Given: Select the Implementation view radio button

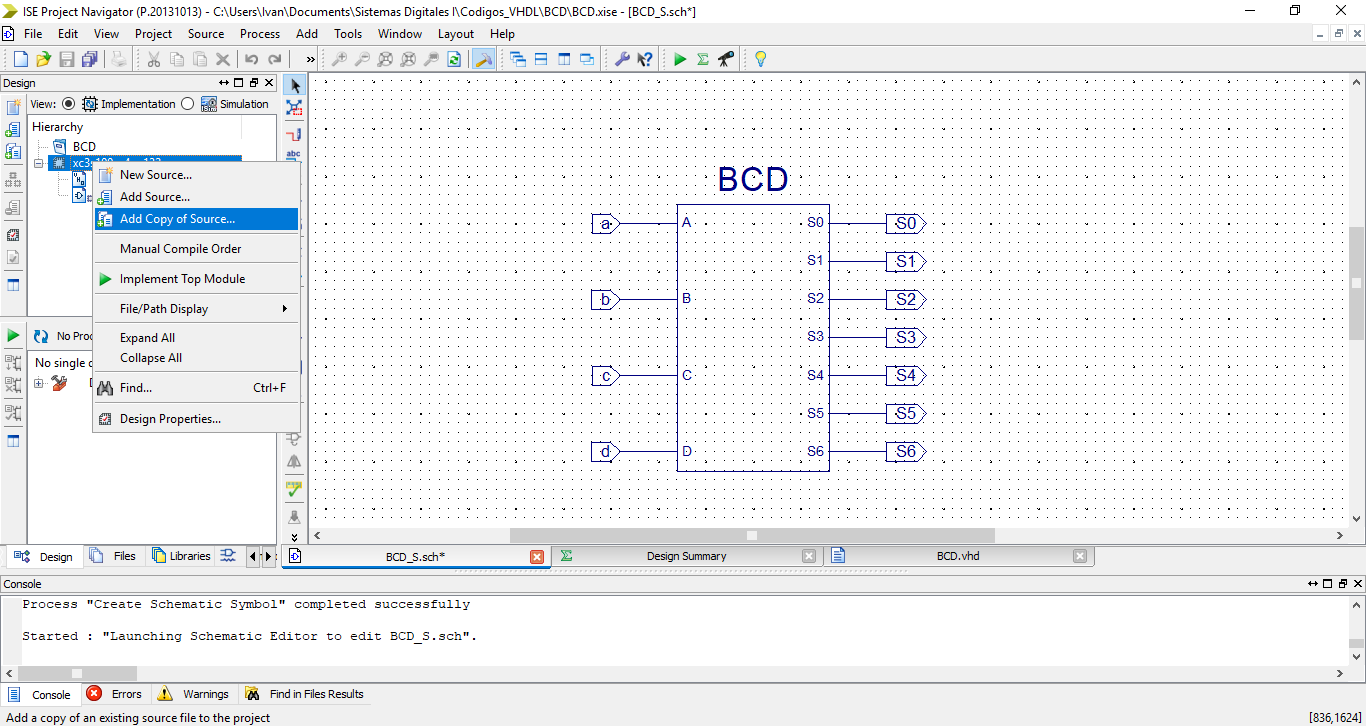Looking at the screenshot, I should 68,103.
